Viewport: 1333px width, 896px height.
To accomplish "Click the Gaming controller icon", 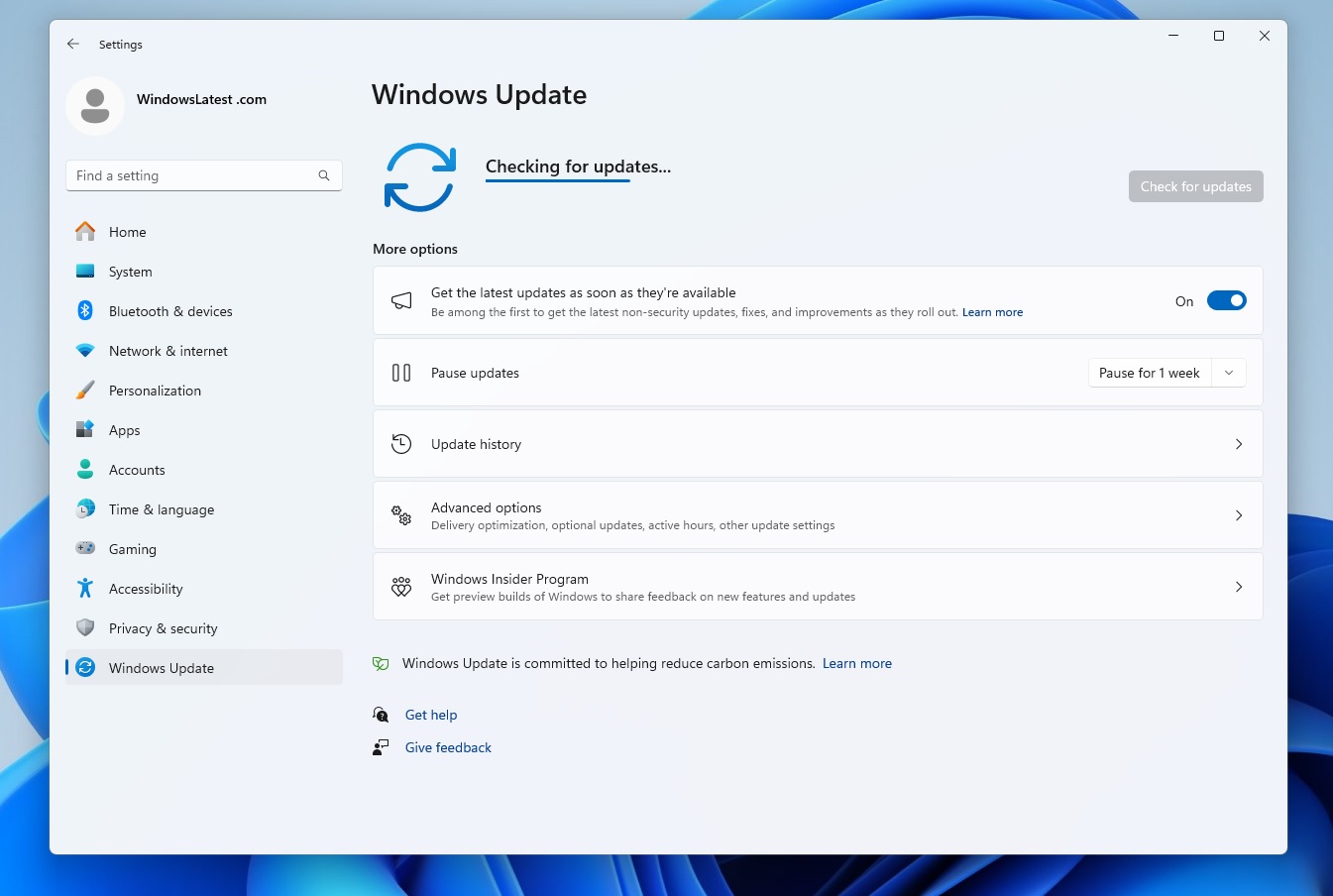I will (85, 549).
